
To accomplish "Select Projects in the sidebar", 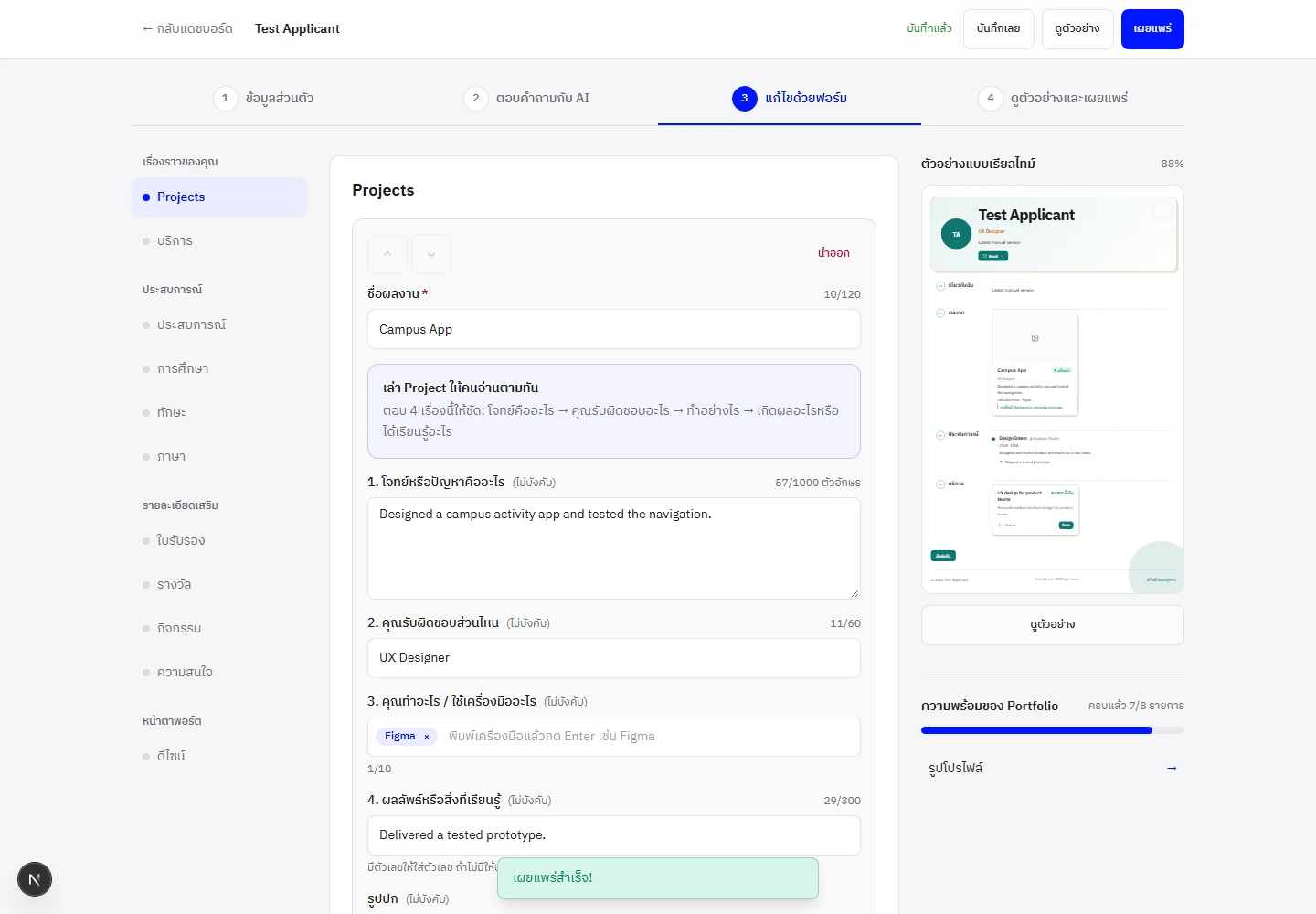I will coord(219,197).
